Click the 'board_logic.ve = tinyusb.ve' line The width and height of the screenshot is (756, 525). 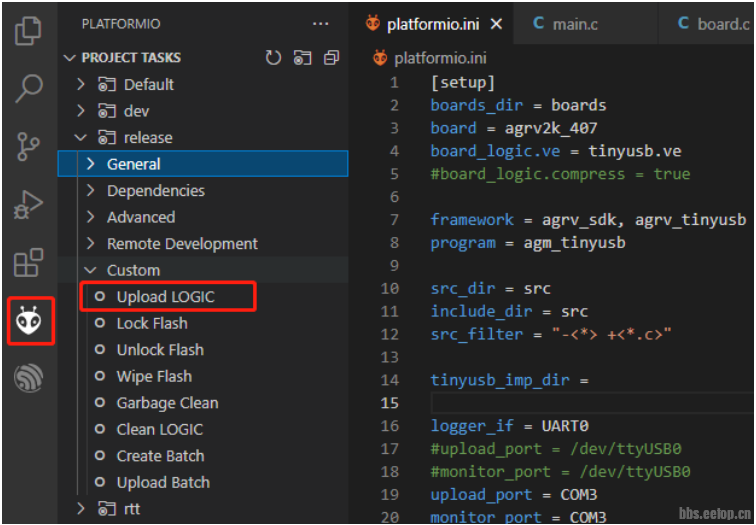(556, 151)
